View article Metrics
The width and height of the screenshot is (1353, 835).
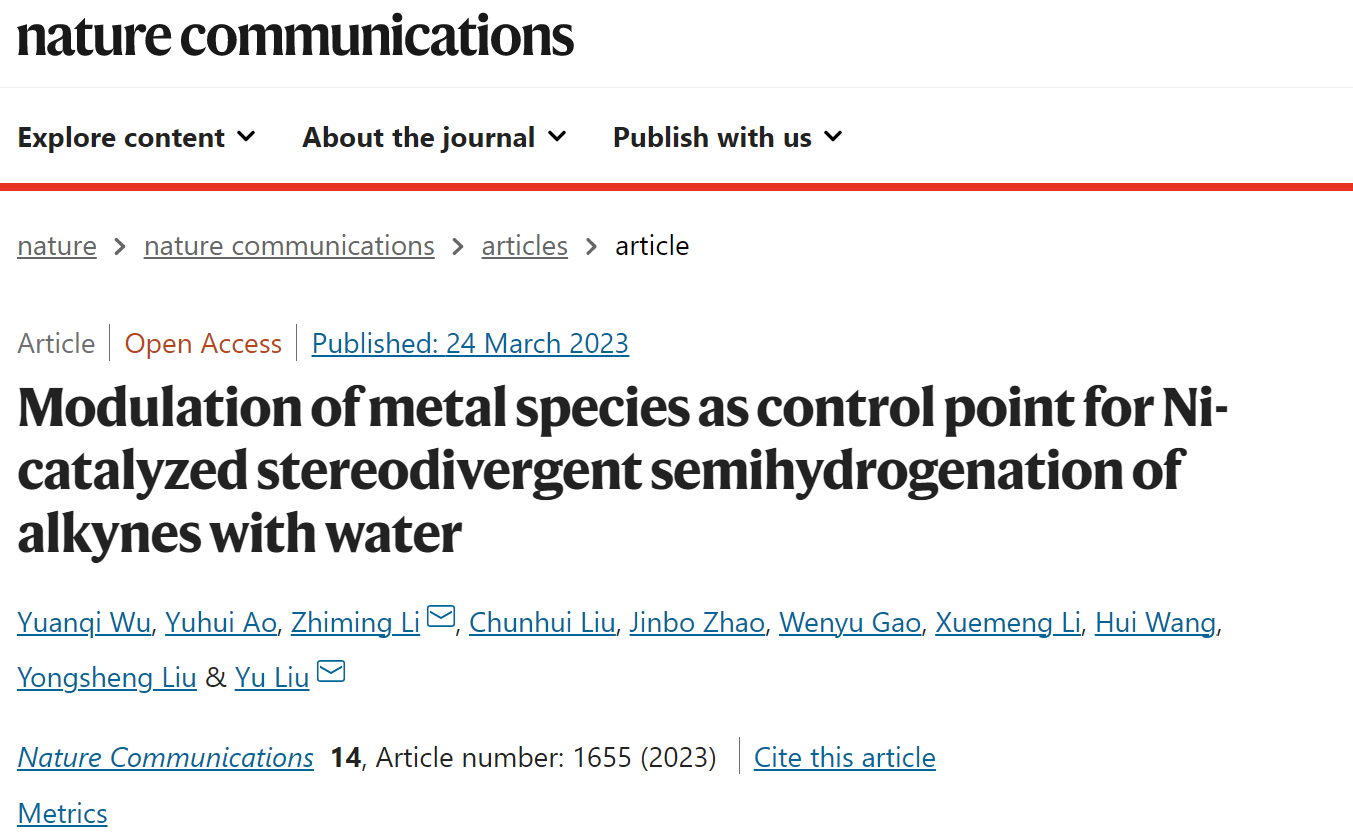pos(62,813)
